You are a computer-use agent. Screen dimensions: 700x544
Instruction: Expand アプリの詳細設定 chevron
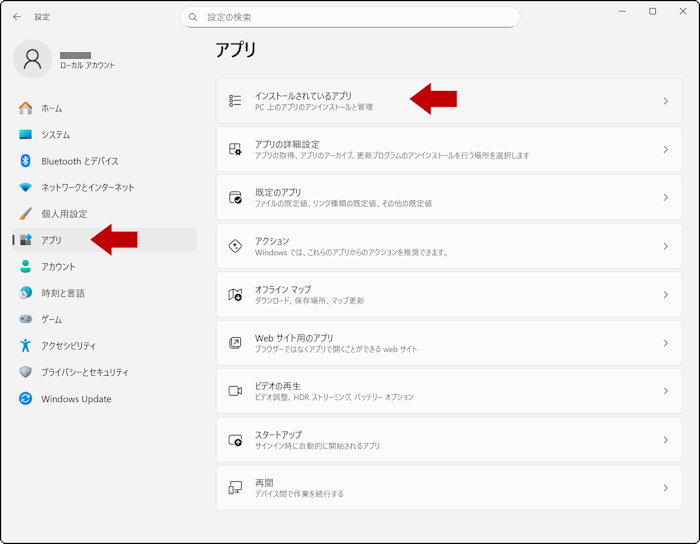coord(665,150)
